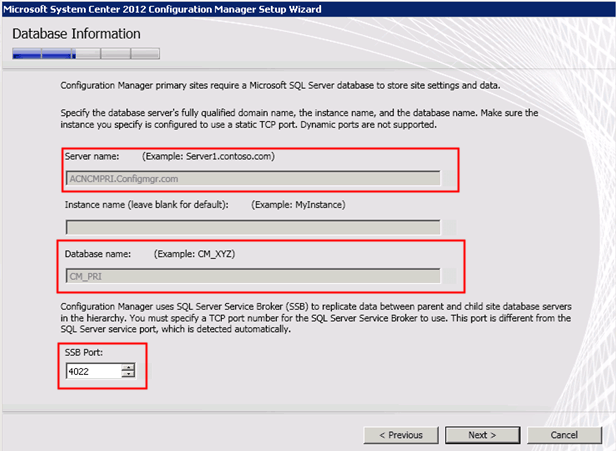The image size is (616, 451).
Task: Click the 'SSB Port:' label
Action: (x=84, y=352)
